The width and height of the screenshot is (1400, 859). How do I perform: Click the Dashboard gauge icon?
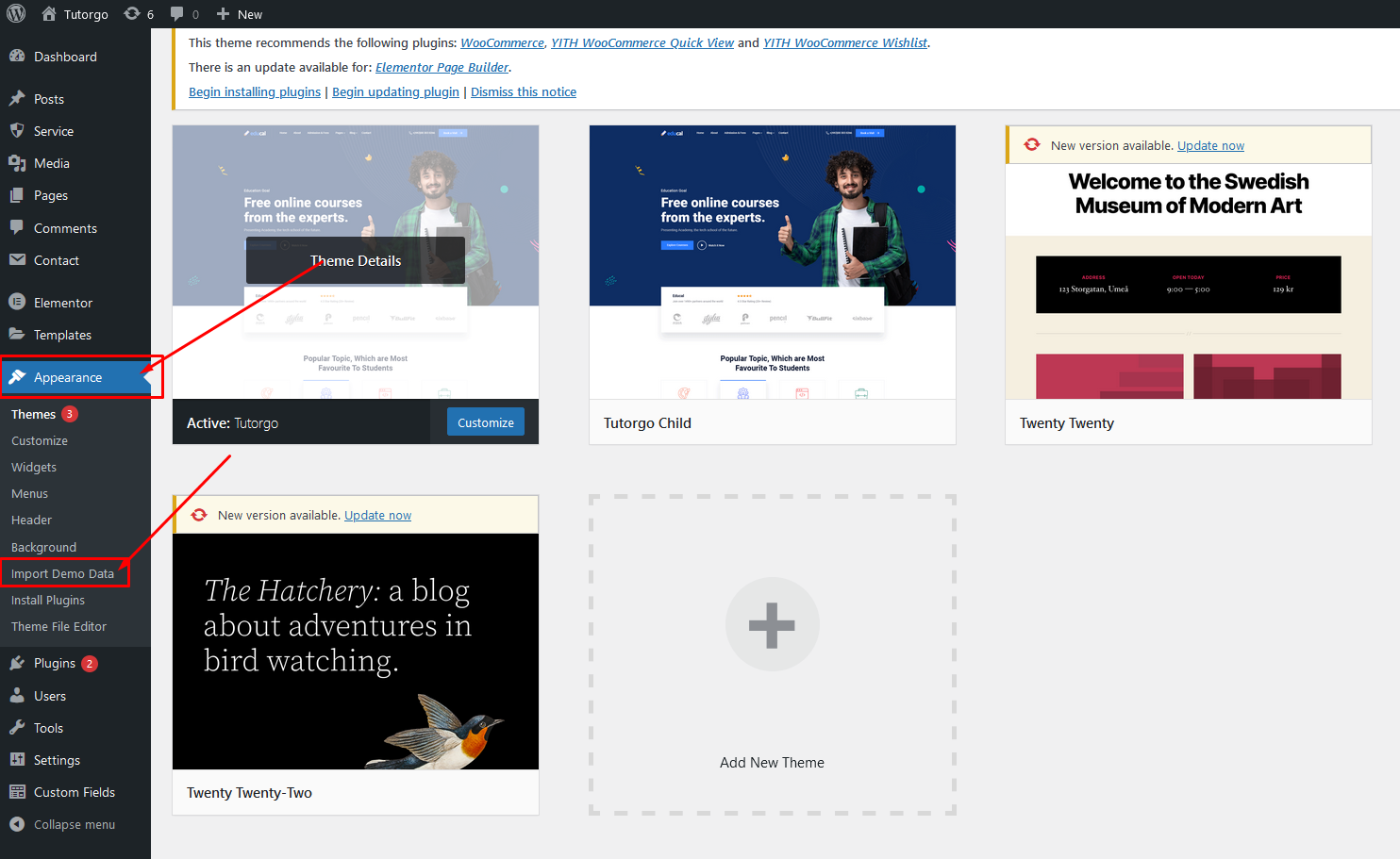tap(17, 57)
